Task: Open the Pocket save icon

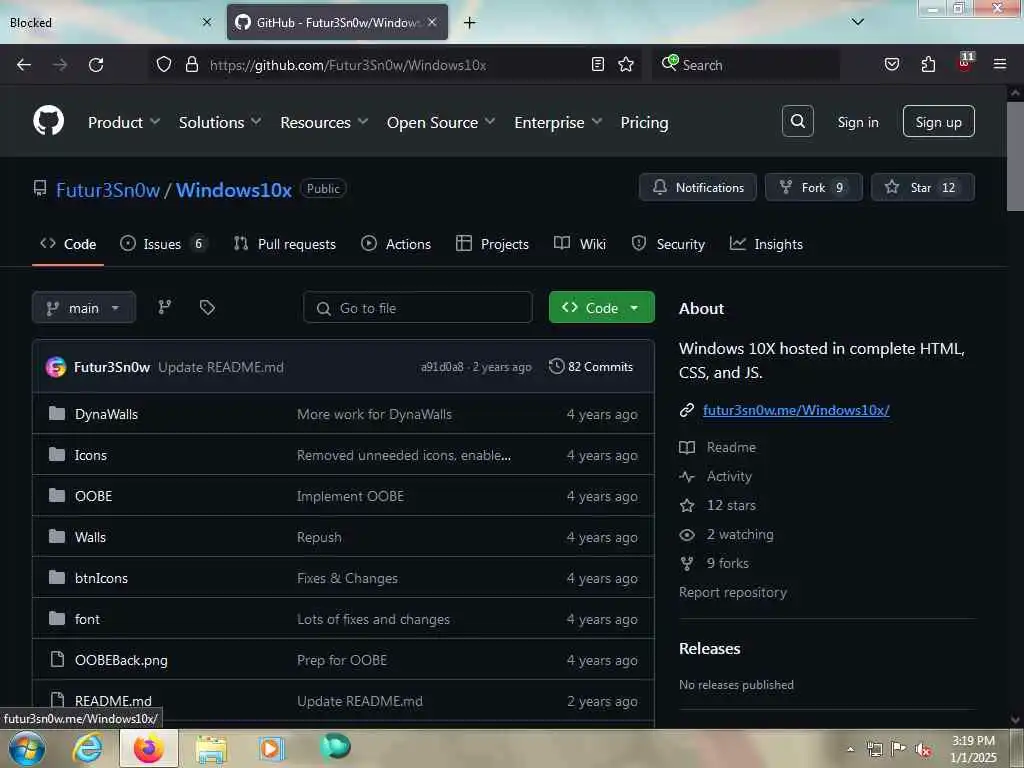Action: [891, 64]
